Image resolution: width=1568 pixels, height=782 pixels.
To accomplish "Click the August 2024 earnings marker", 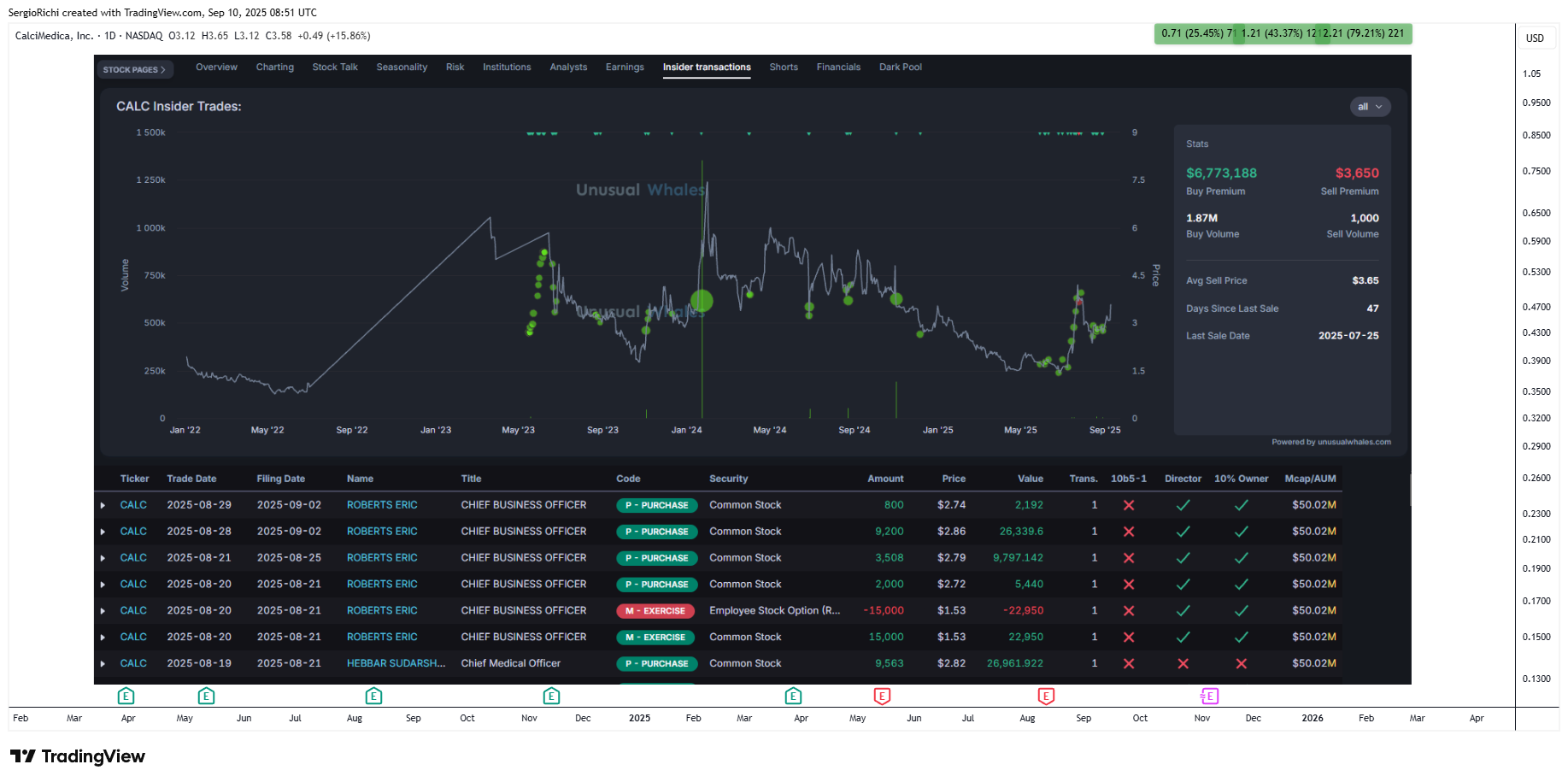I will [373, 696].
